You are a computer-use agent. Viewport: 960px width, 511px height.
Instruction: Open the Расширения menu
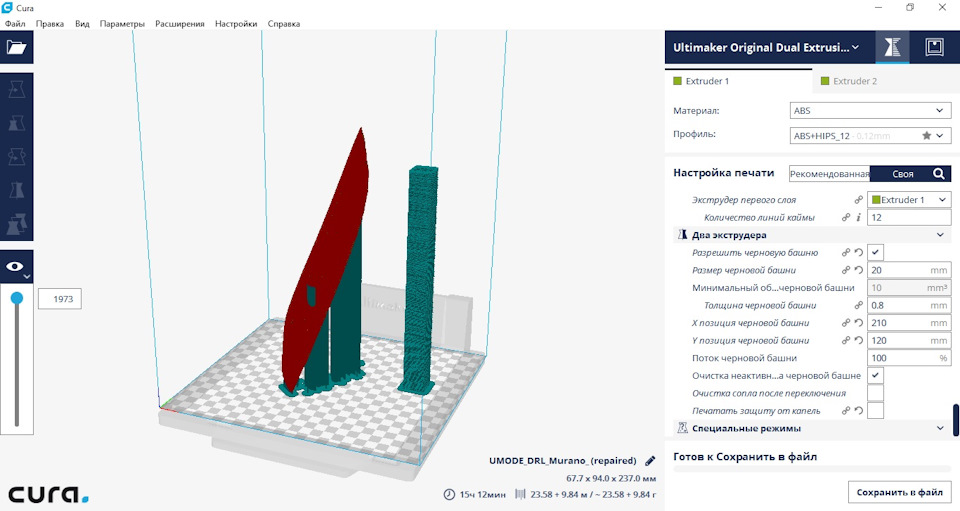click(x=179, y=24)
